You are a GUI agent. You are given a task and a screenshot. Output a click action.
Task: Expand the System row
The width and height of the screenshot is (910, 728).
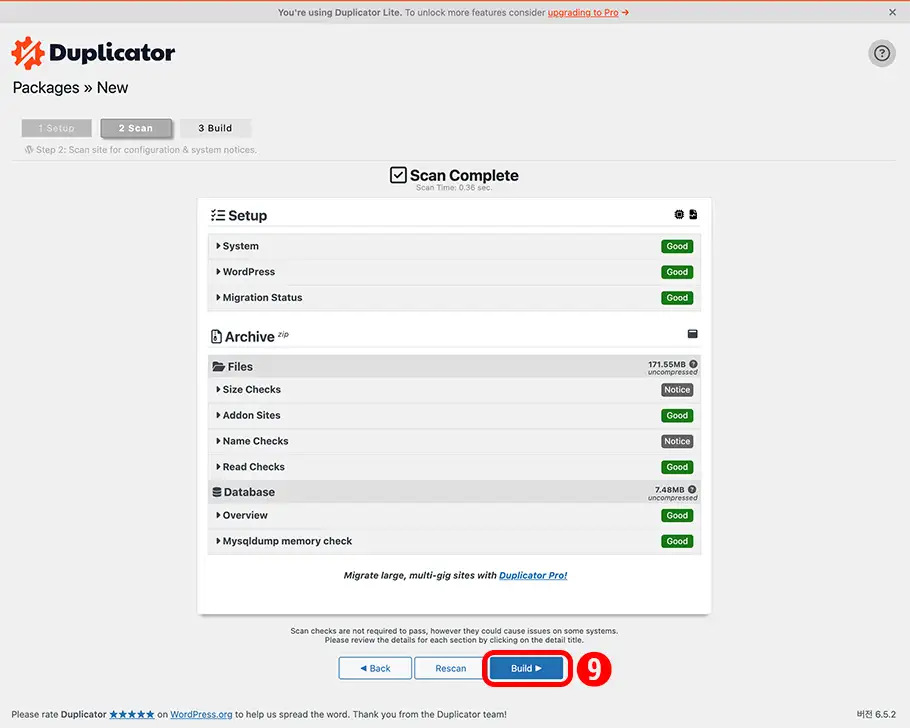coord(454,246)
